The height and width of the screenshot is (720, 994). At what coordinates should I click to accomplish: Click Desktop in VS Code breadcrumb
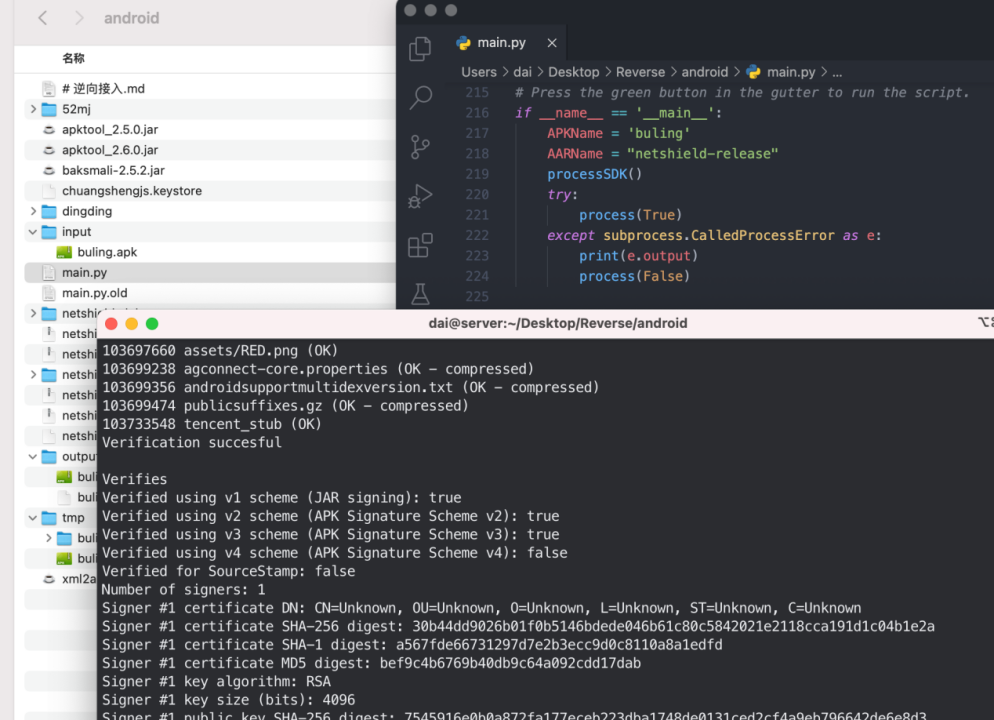[x=573, y=72]
